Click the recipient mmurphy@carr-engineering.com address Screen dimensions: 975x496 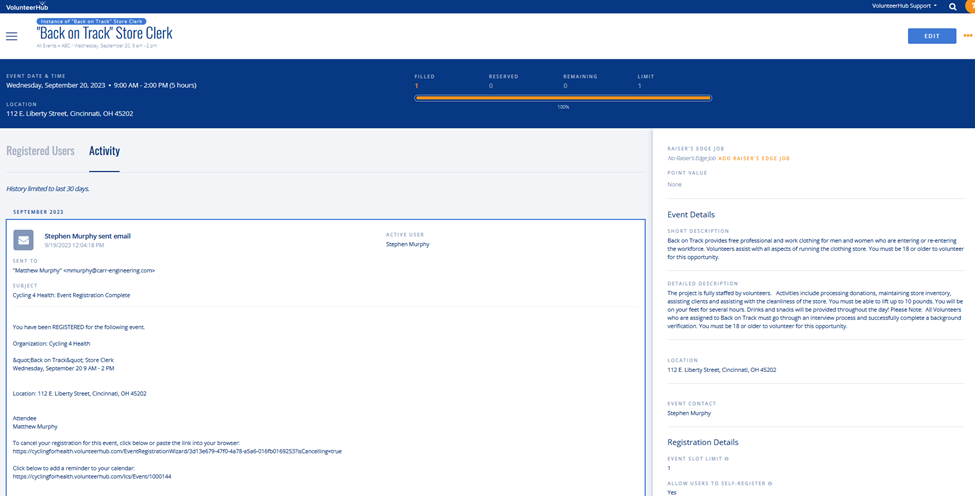[109, 270]
